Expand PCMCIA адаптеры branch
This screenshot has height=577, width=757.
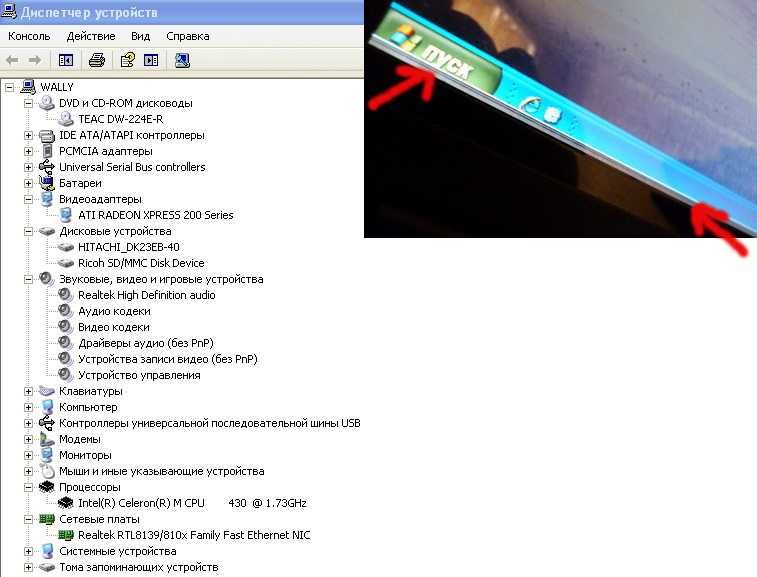point(28,151)
